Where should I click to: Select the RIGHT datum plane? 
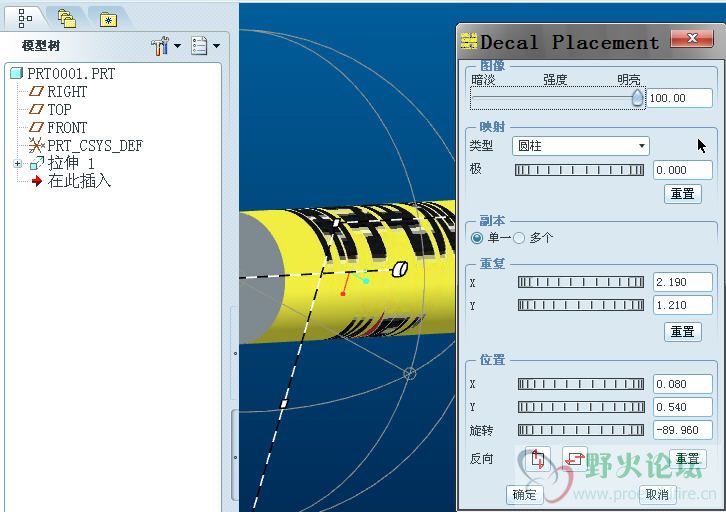click(67, 92)
